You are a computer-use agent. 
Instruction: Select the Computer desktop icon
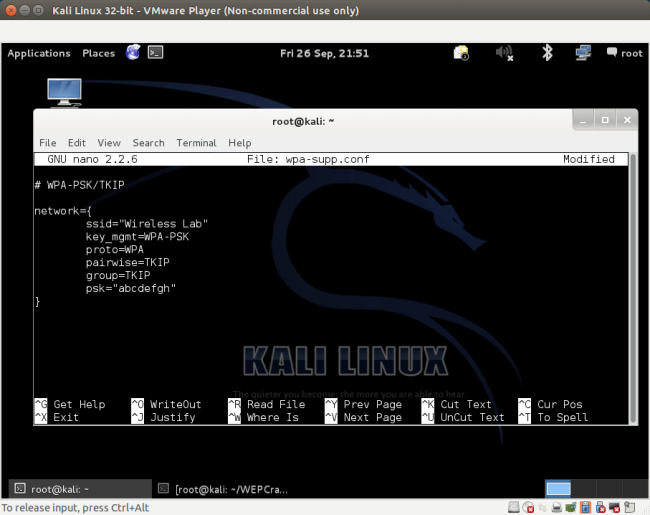64,92
